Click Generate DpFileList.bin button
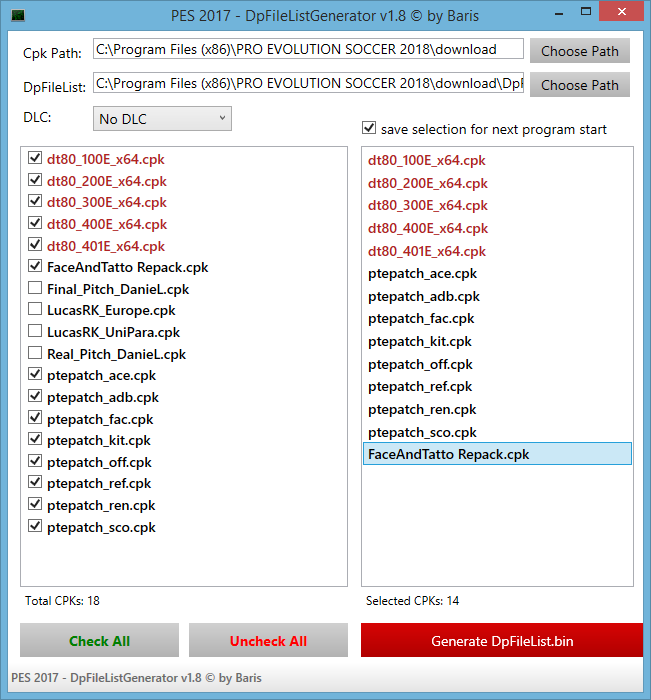This screenshot has height=700, width=651. (x=502, y=641)
